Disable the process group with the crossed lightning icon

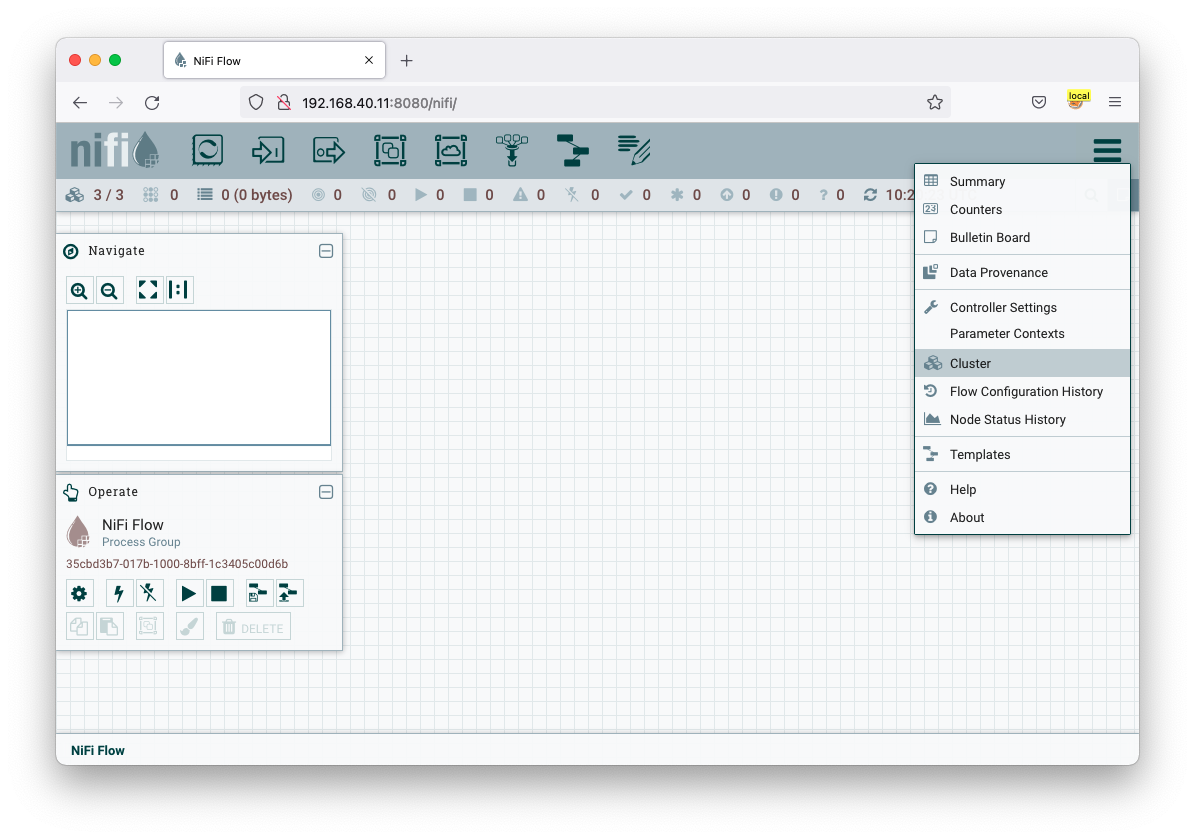coord(149,593)
